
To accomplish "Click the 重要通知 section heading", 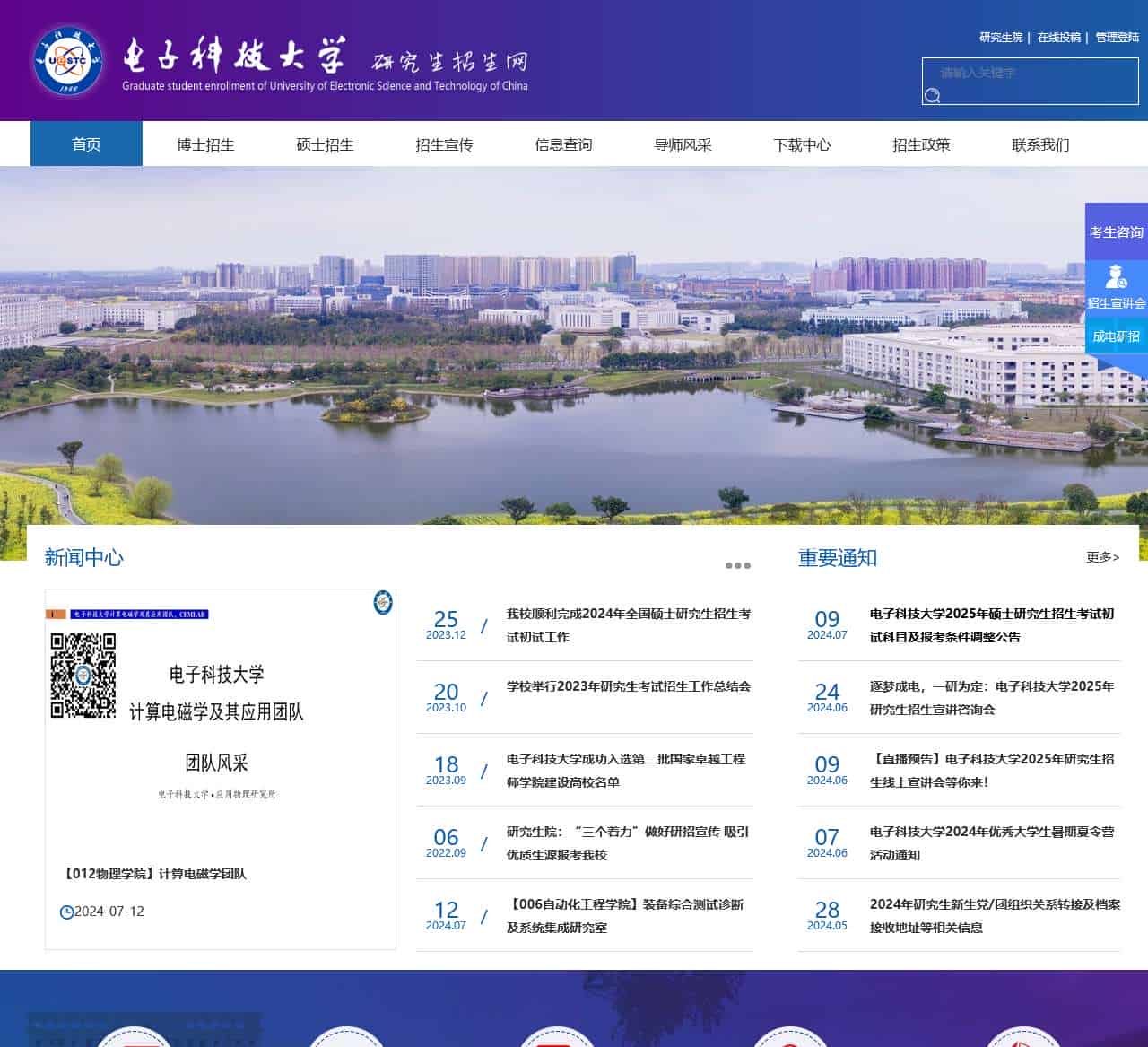I will pos(838,557).
